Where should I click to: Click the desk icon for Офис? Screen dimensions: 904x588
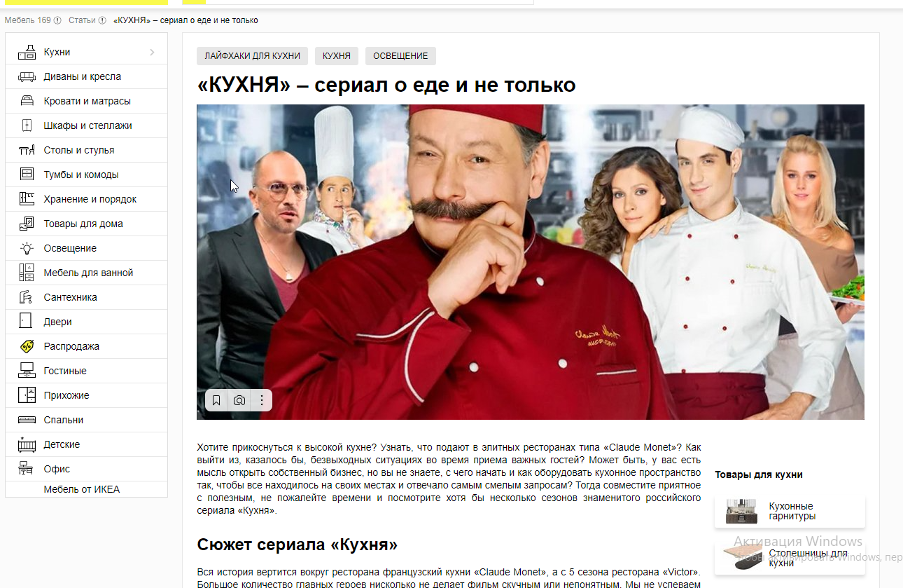(x=25, y=469)
